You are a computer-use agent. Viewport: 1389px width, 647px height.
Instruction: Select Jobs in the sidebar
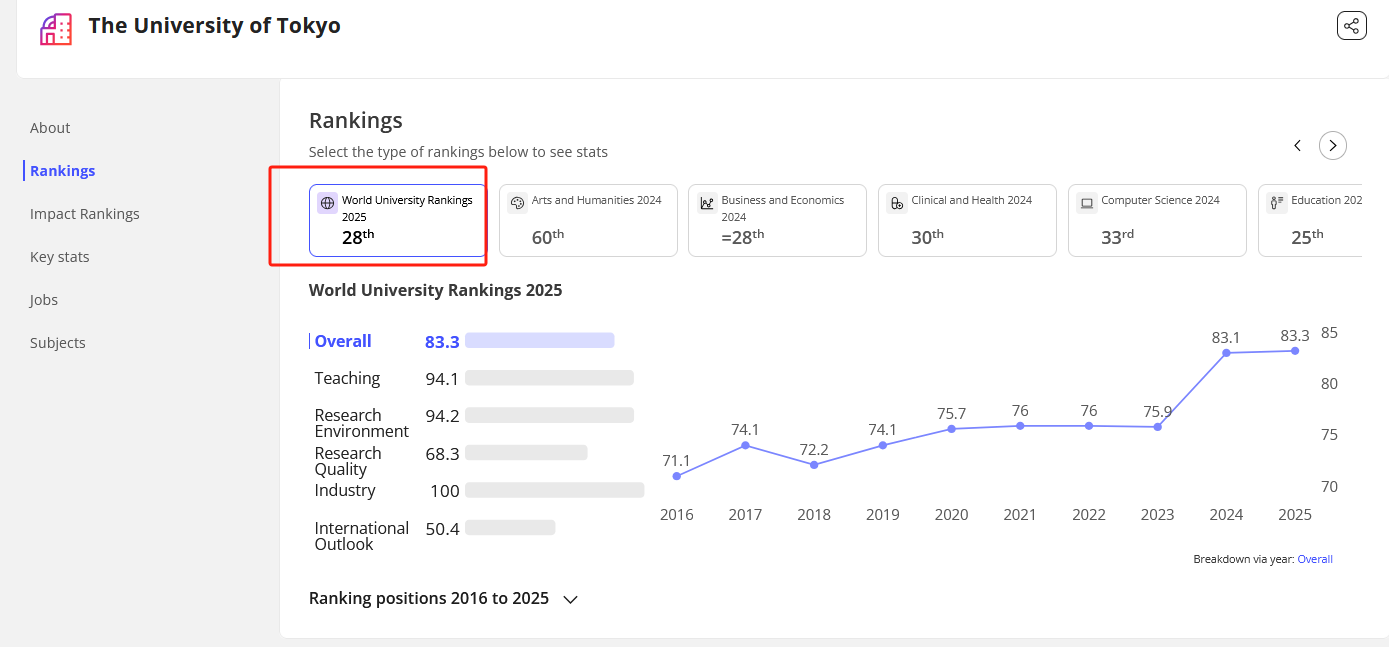44,300
